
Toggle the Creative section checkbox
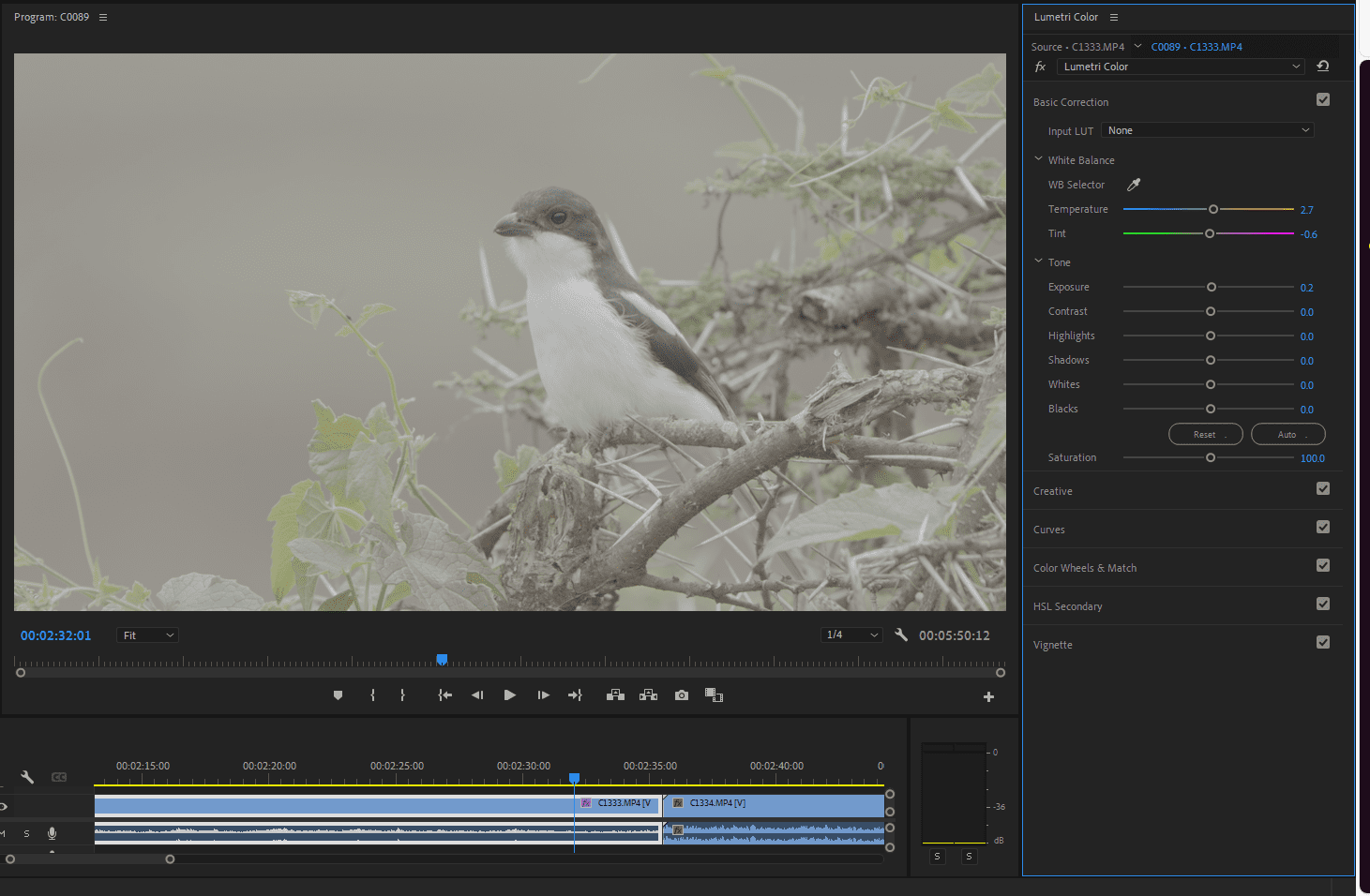pos(1323,488)
